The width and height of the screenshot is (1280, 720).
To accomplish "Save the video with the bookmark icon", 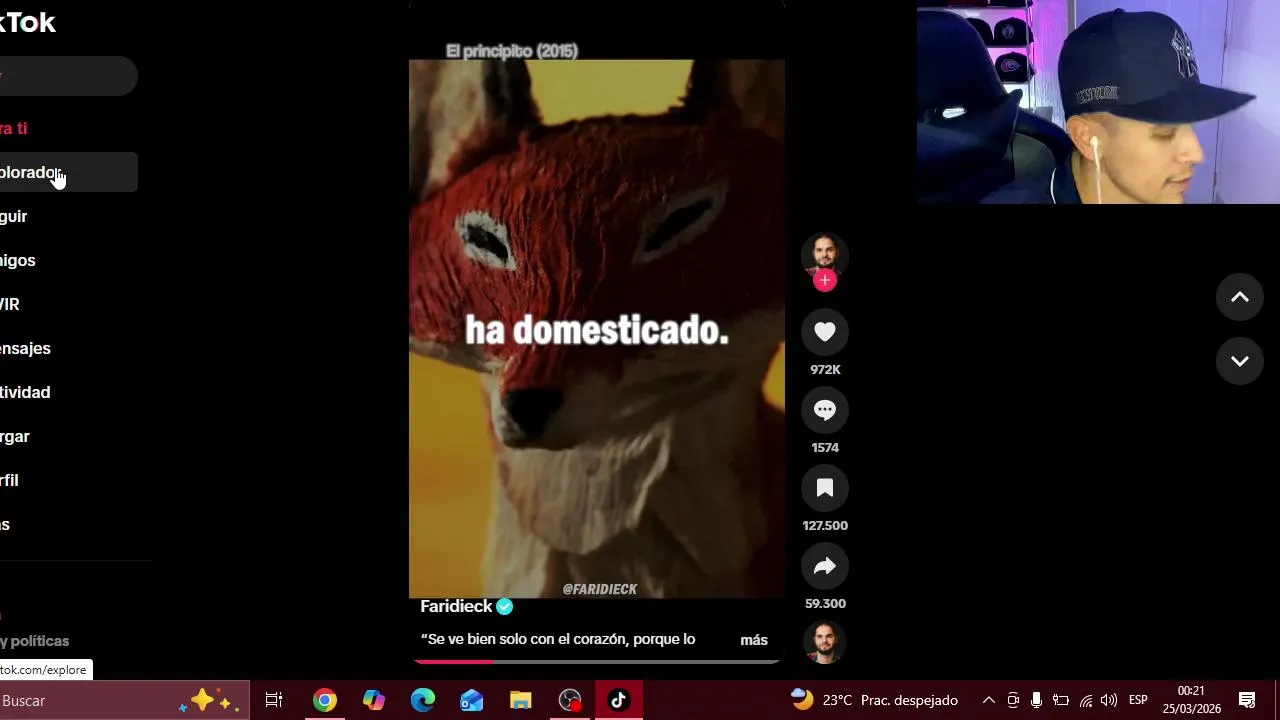I will (825, 488).
